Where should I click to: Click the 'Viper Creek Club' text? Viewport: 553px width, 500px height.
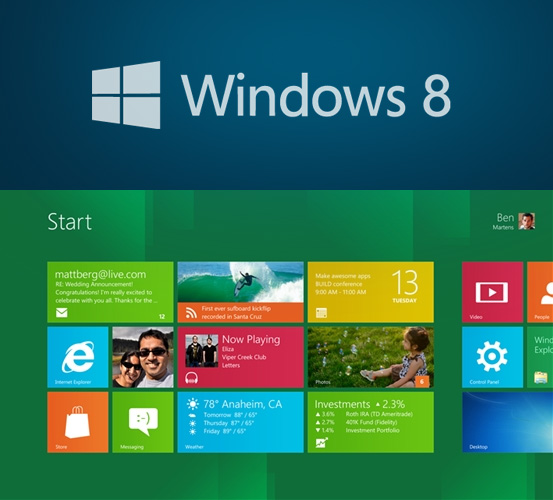pyautogui.click(x=244, y=357)
